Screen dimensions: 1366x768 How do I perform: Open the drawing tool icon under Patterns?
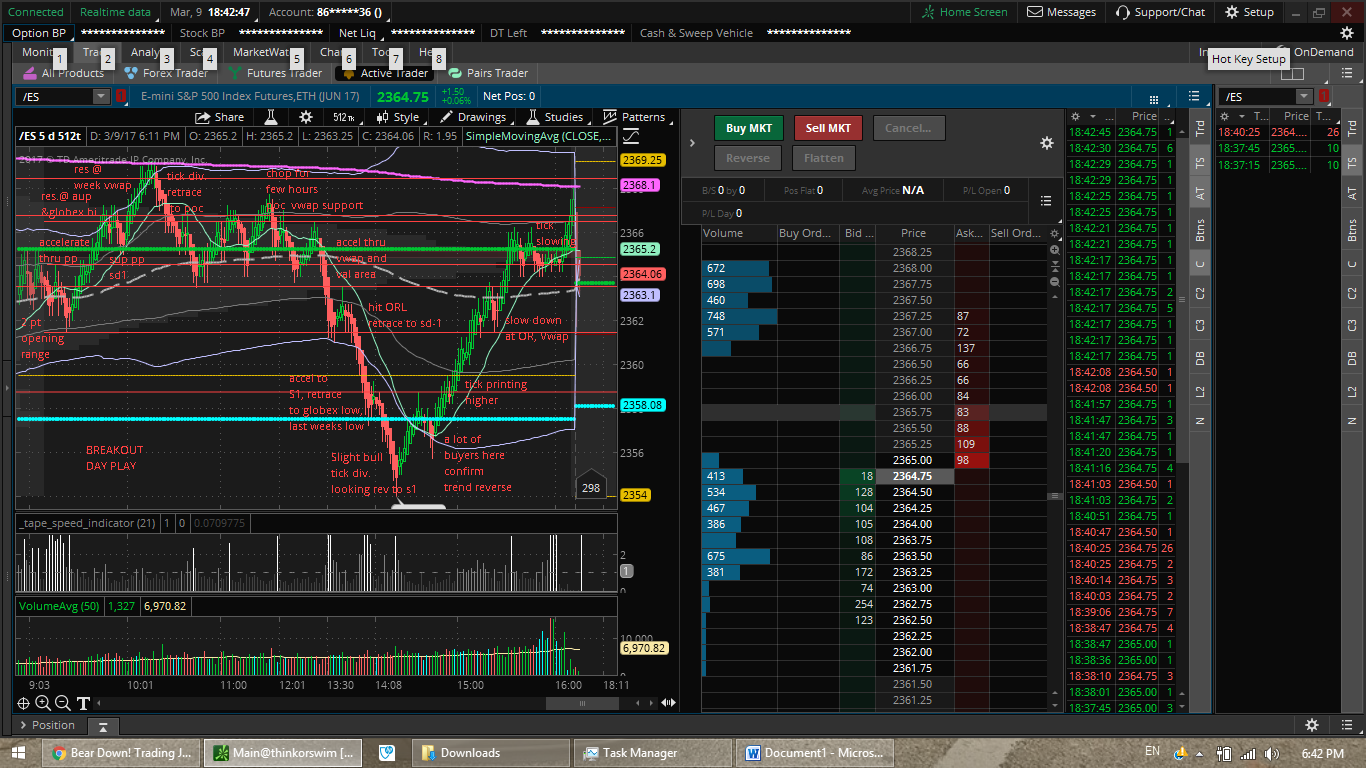pos(632,136)
